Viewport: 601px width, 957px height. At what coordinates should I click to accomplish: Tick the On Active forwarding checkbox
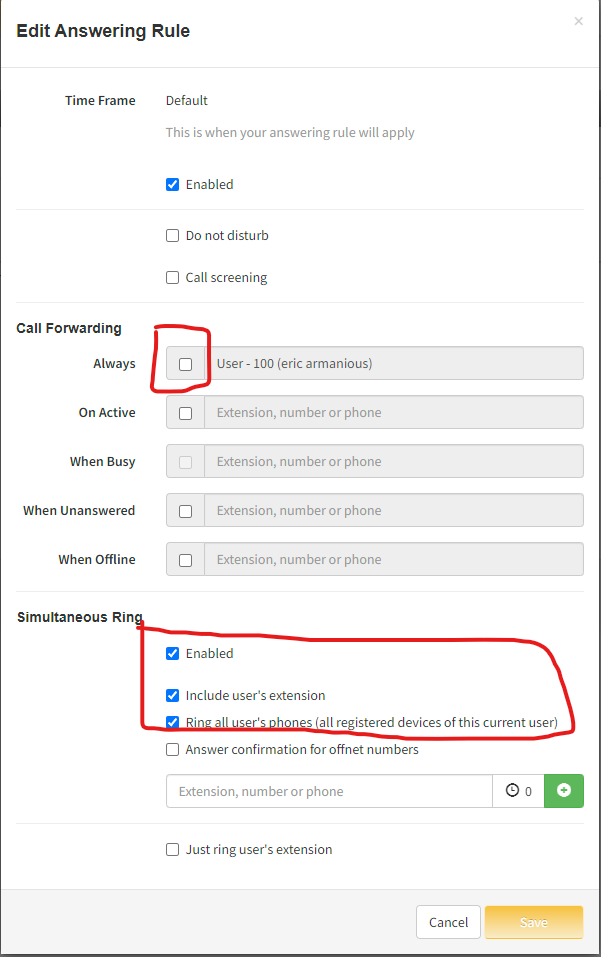pos(185,413)
